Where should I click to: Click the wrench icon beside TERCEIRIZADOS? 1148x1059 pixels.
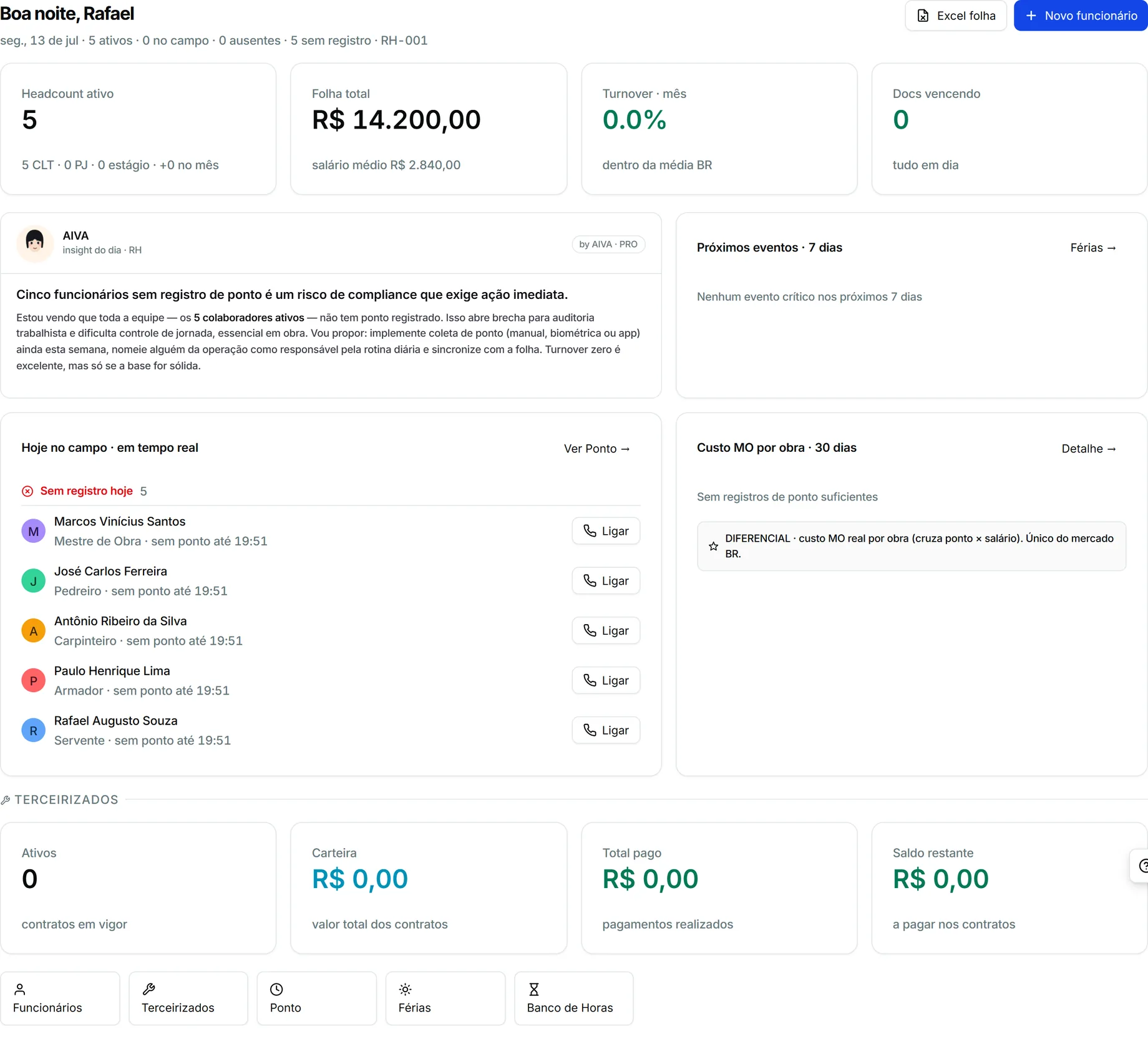[x=6, y=800]
